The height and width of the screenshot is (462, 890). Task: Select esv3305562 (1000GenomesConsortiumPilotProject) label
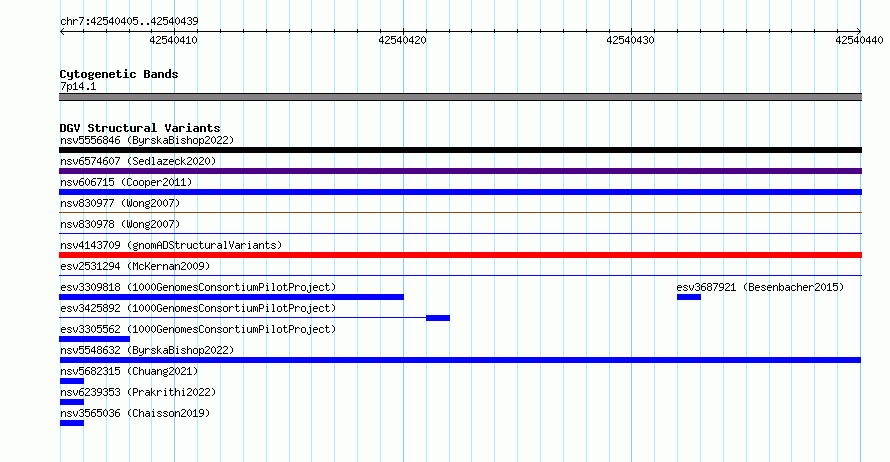pyautogui.click(x=198, y=329)
